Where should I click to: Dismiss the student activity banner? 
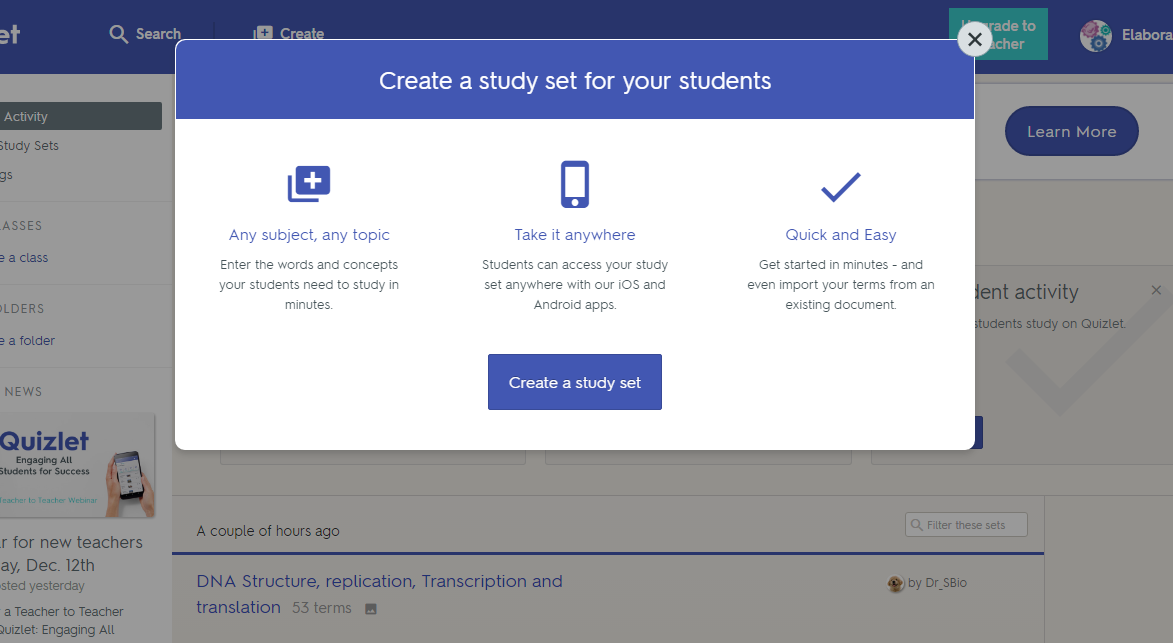[1156, 291]
